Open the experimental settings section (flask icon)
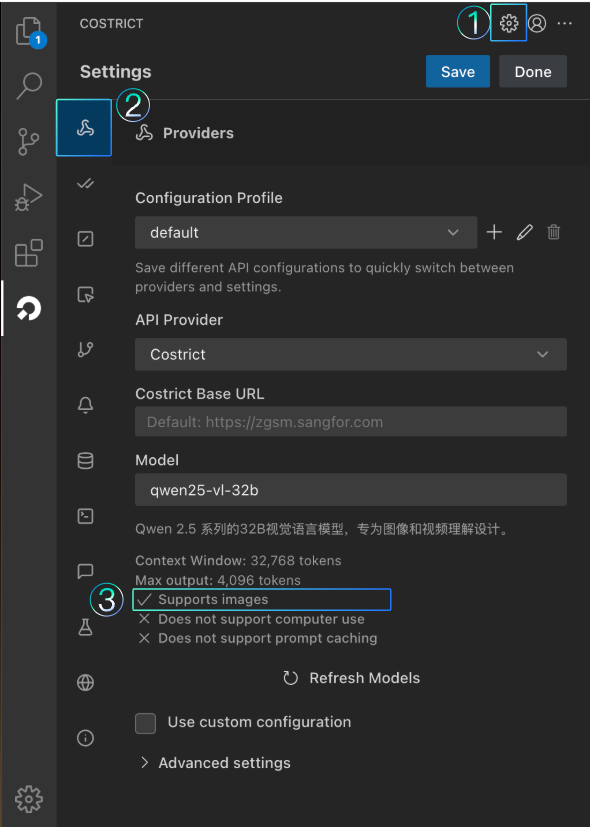This screenshot has width=590, height=827. (x=84, y=626)
